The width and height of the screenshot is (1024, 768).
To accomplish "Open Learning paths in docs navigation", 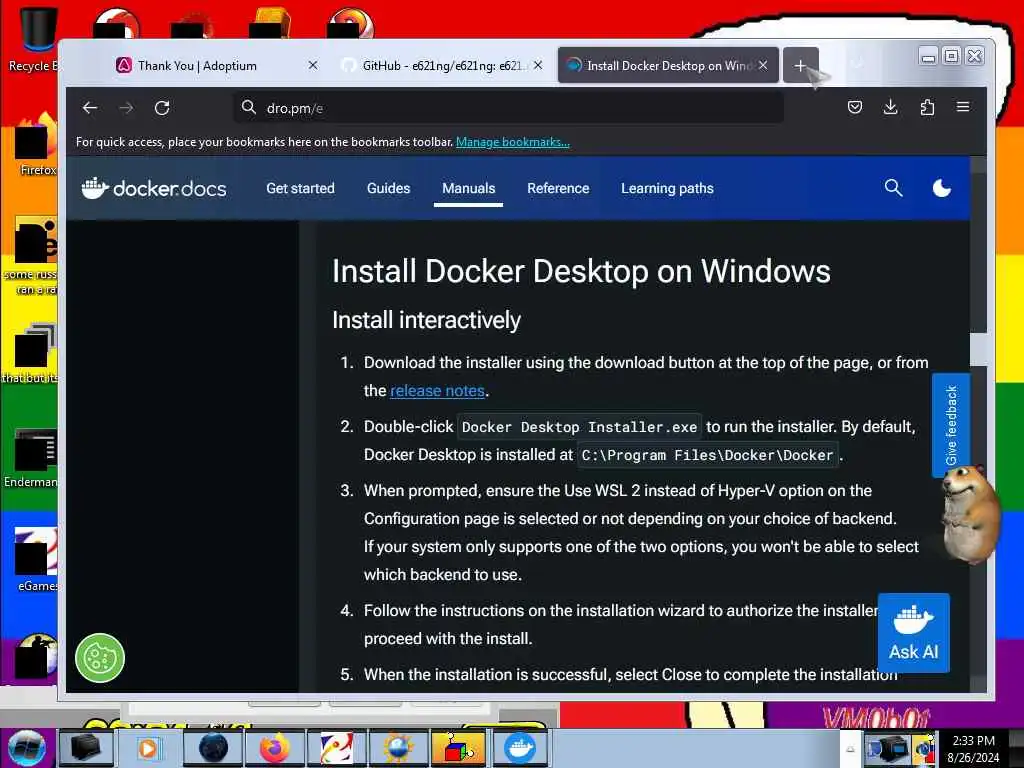I will pyautogui.click(x=667, y=188).
